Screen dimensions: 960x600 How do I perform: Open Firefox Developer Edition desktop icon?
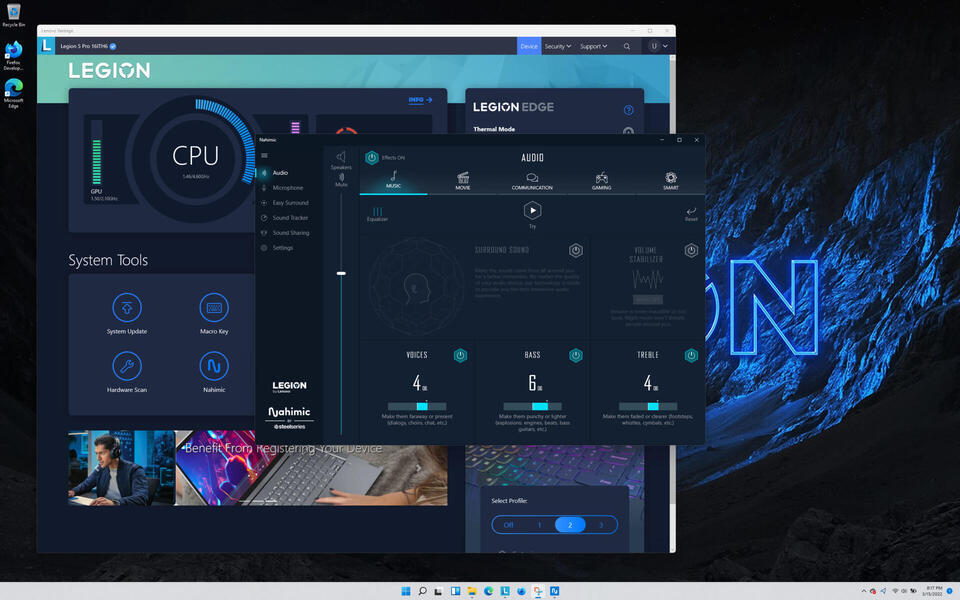[13, 56]
